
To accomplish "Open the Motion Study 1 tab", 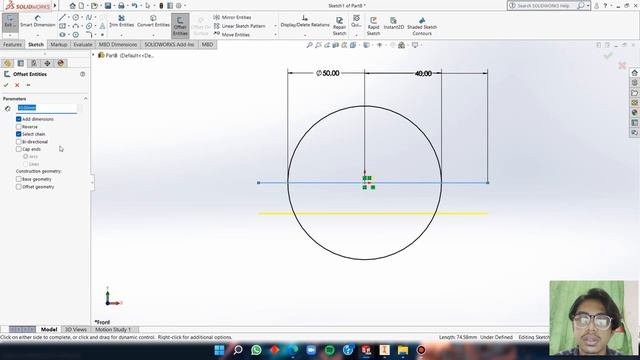I will pos(113,329).
